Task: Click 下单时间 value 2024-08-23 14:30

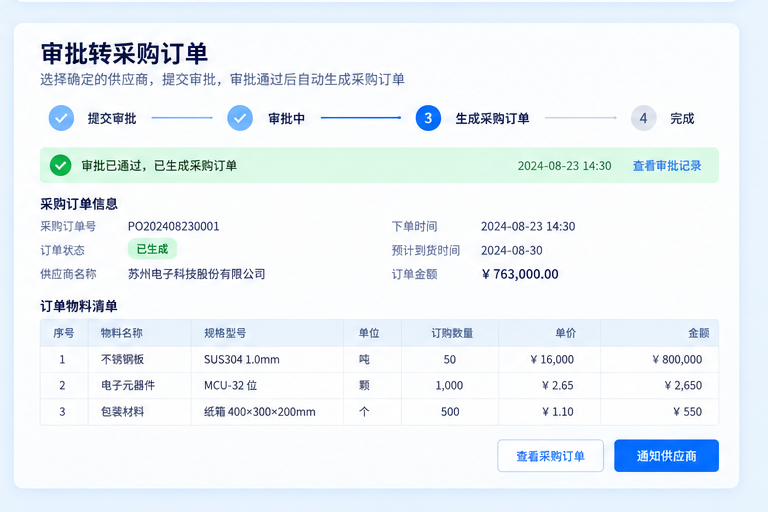Action: (528, 226)
